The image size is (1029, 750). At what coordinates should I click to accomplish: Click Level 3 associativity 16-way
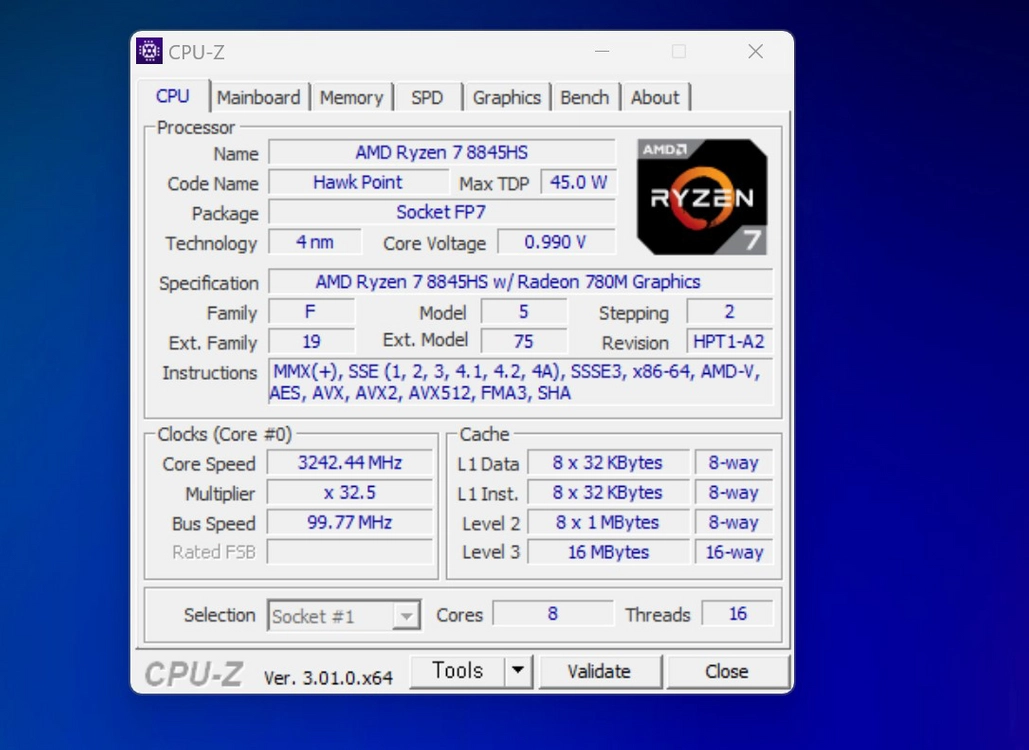[734, 552]
